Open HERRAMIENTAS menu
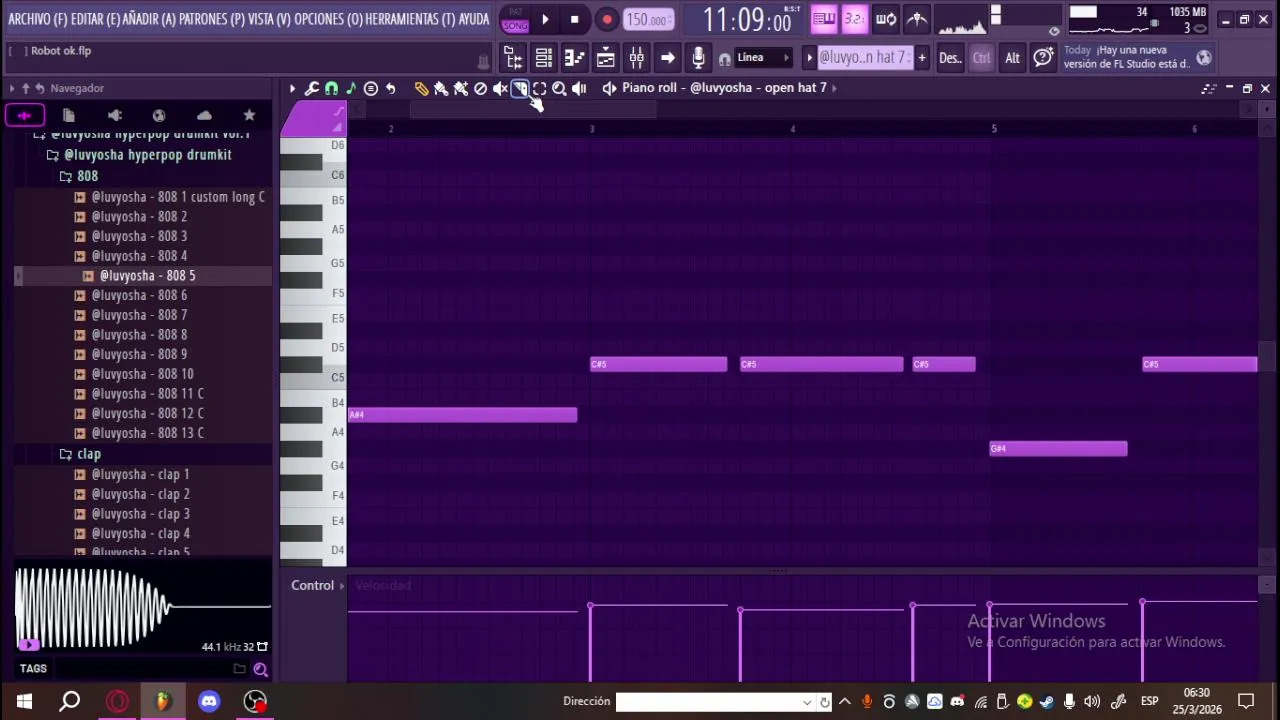 coord(410,19)
